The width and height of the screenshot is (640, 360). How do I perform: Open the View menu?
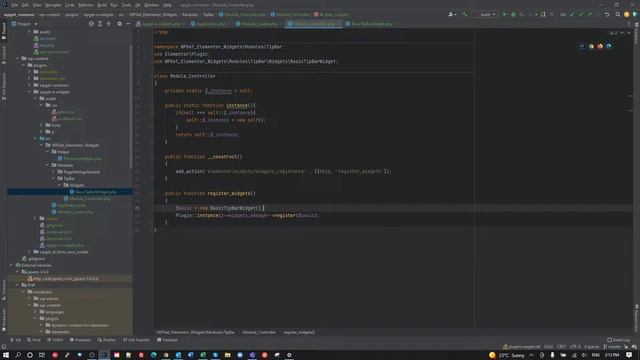point(37,5)
